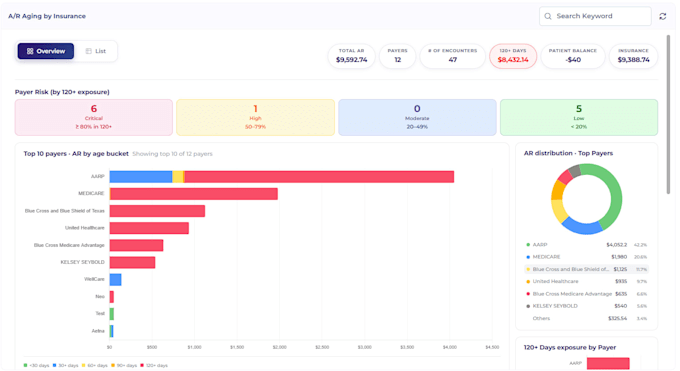Click the blue segment of the AARP bar
The height and width of the screenshot is (371, 680).
pyautogui.click(x=141, y=177)
